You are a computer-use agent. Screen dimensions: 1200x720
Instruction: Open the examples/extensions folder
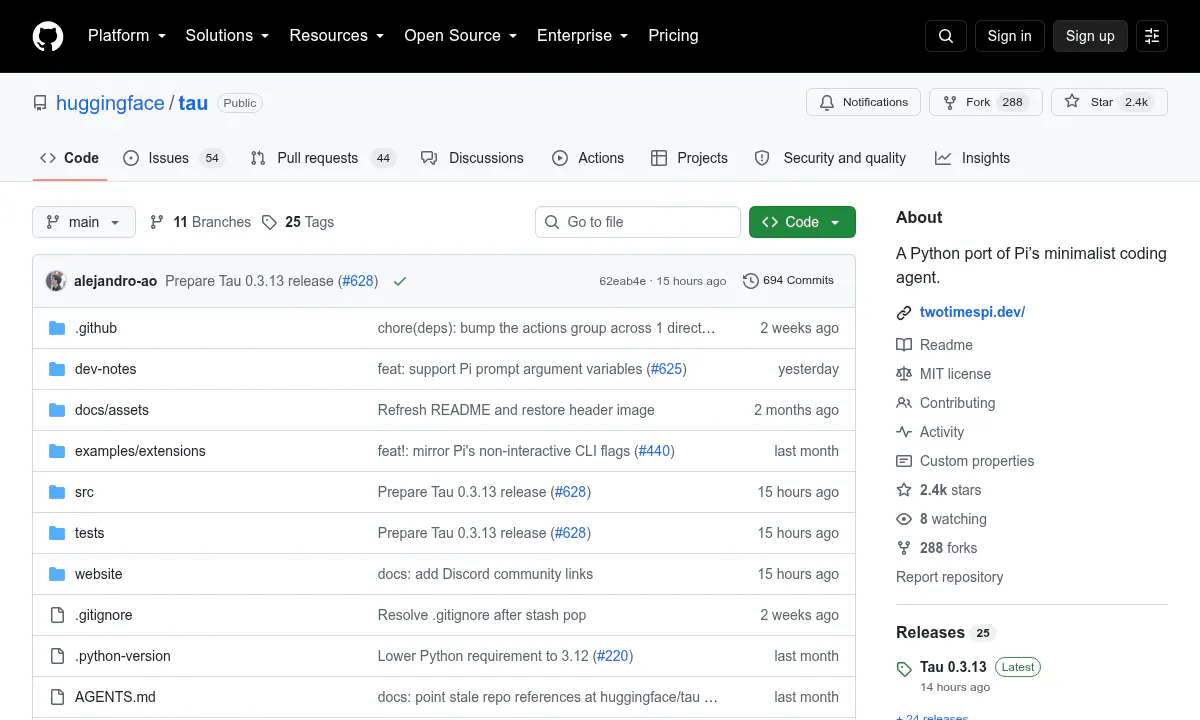coord(140,451)
